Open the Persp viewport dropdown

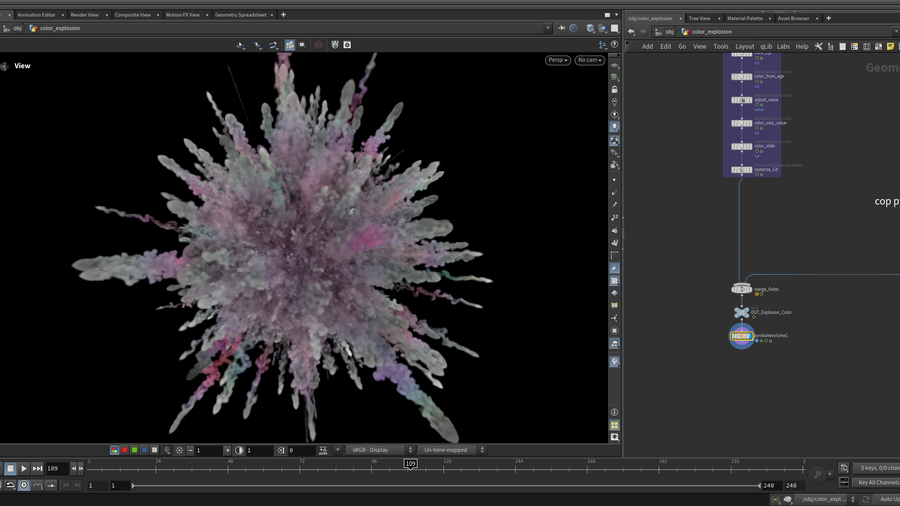[557, 60]
